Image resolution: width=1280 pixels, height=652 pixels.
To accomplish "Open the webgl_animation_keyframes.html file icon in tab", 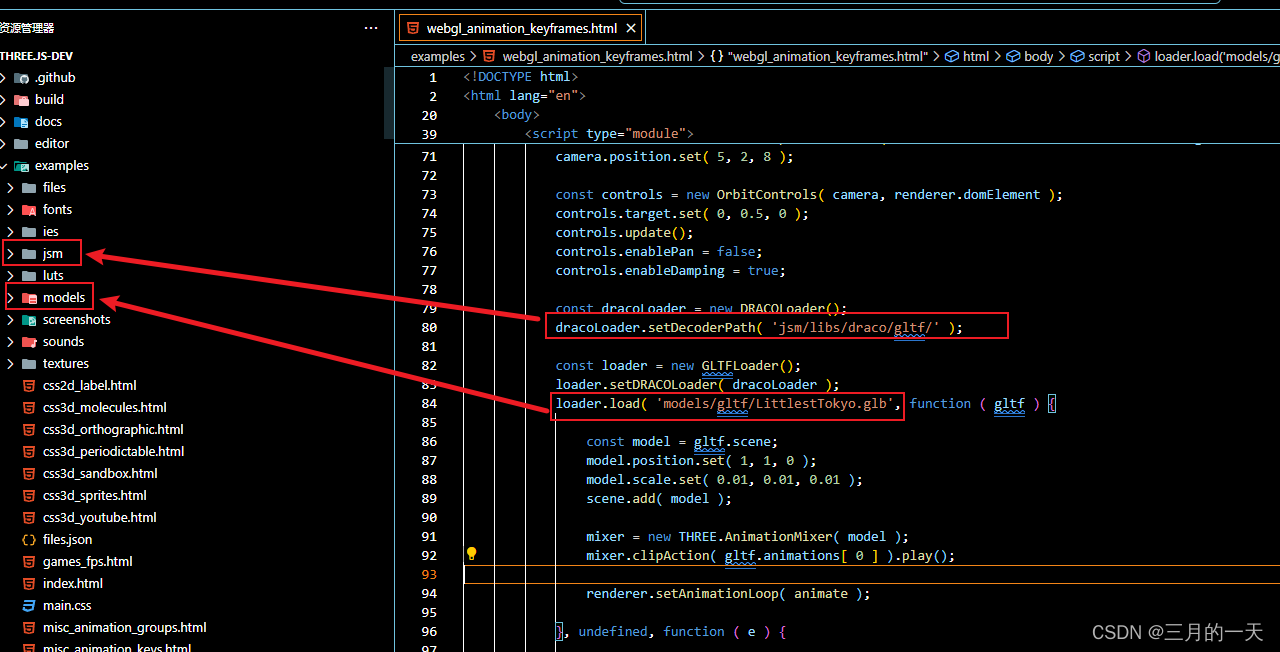I will [x=414, y=27].
